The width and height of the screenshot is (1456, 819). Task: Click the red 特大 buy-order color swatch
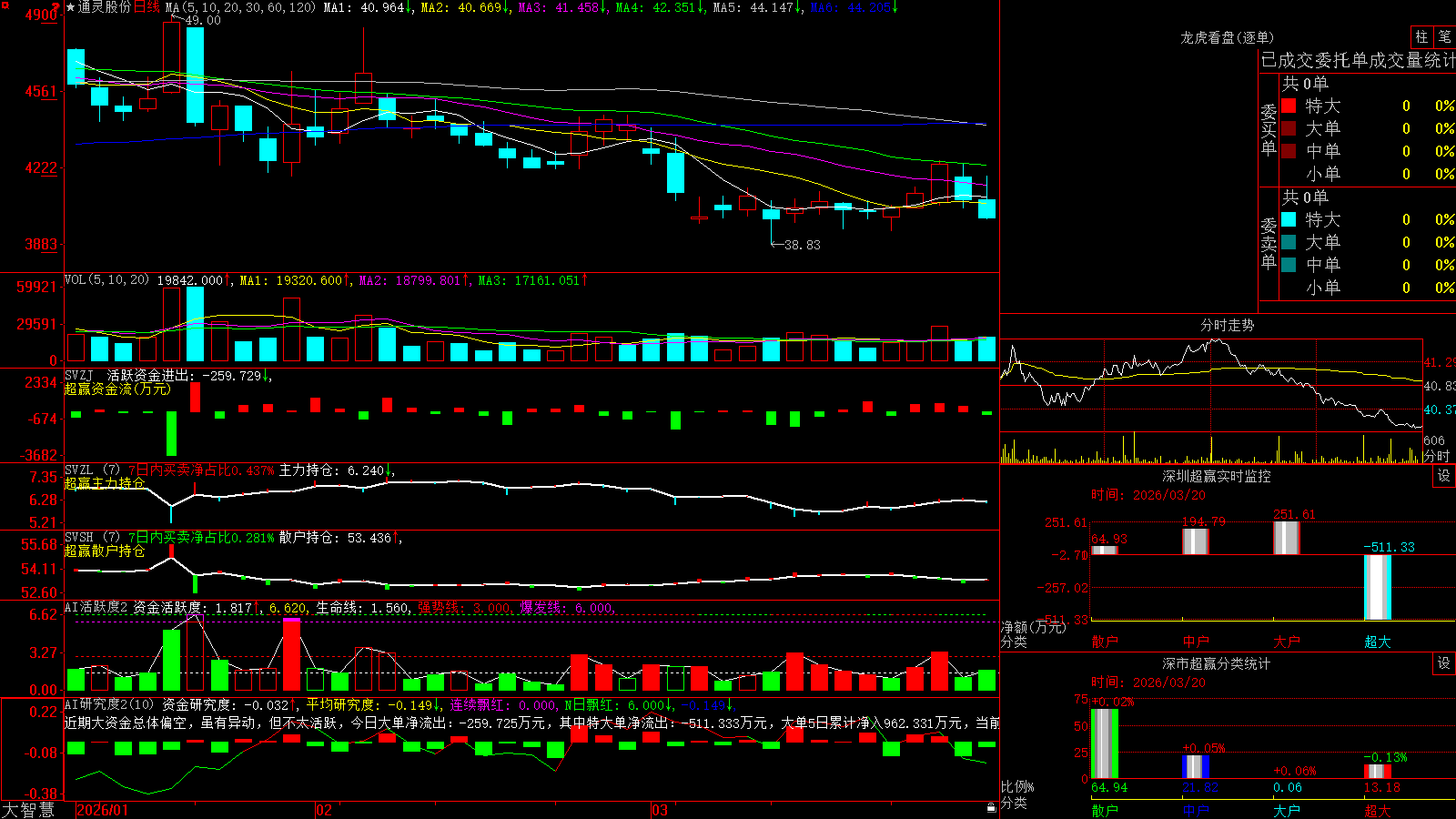pos(1289,106)
